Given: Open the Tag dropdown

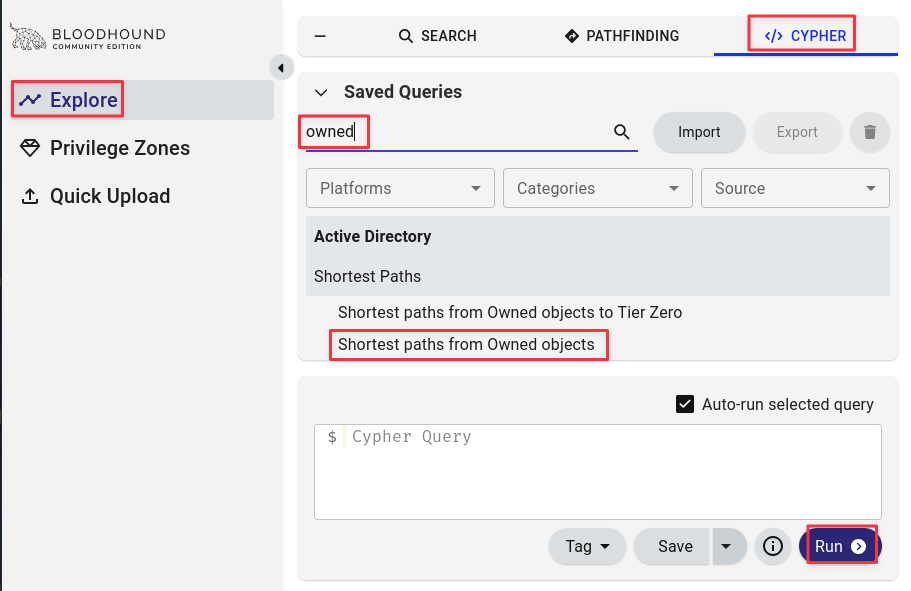Looking at the screenshot, I should pyautogui.click(x=587, y=546).
